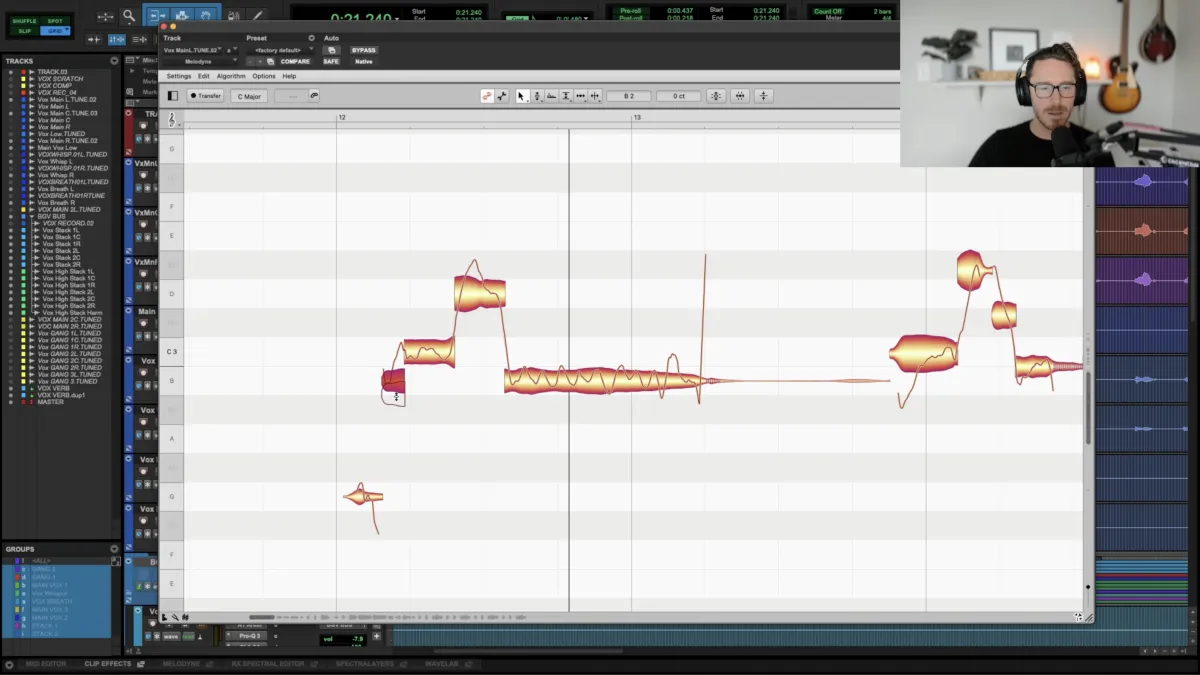Toggle the plug-in BYPASS button

click(x=364, y=50)
